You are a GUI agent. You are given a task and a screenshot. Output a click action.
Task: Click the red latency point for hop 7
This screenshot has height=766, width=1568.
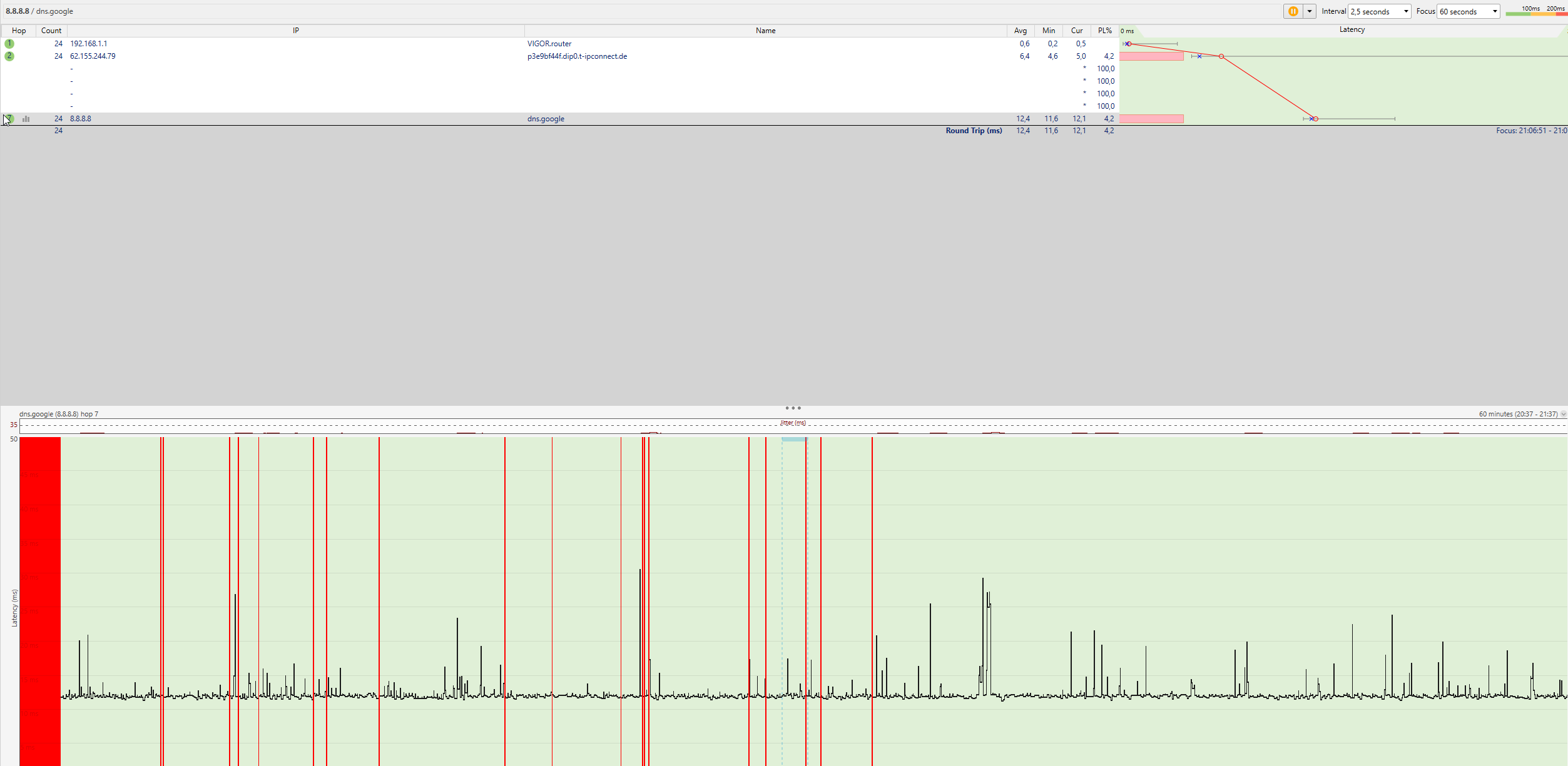pyautogui.click(x=1315, y=119)
